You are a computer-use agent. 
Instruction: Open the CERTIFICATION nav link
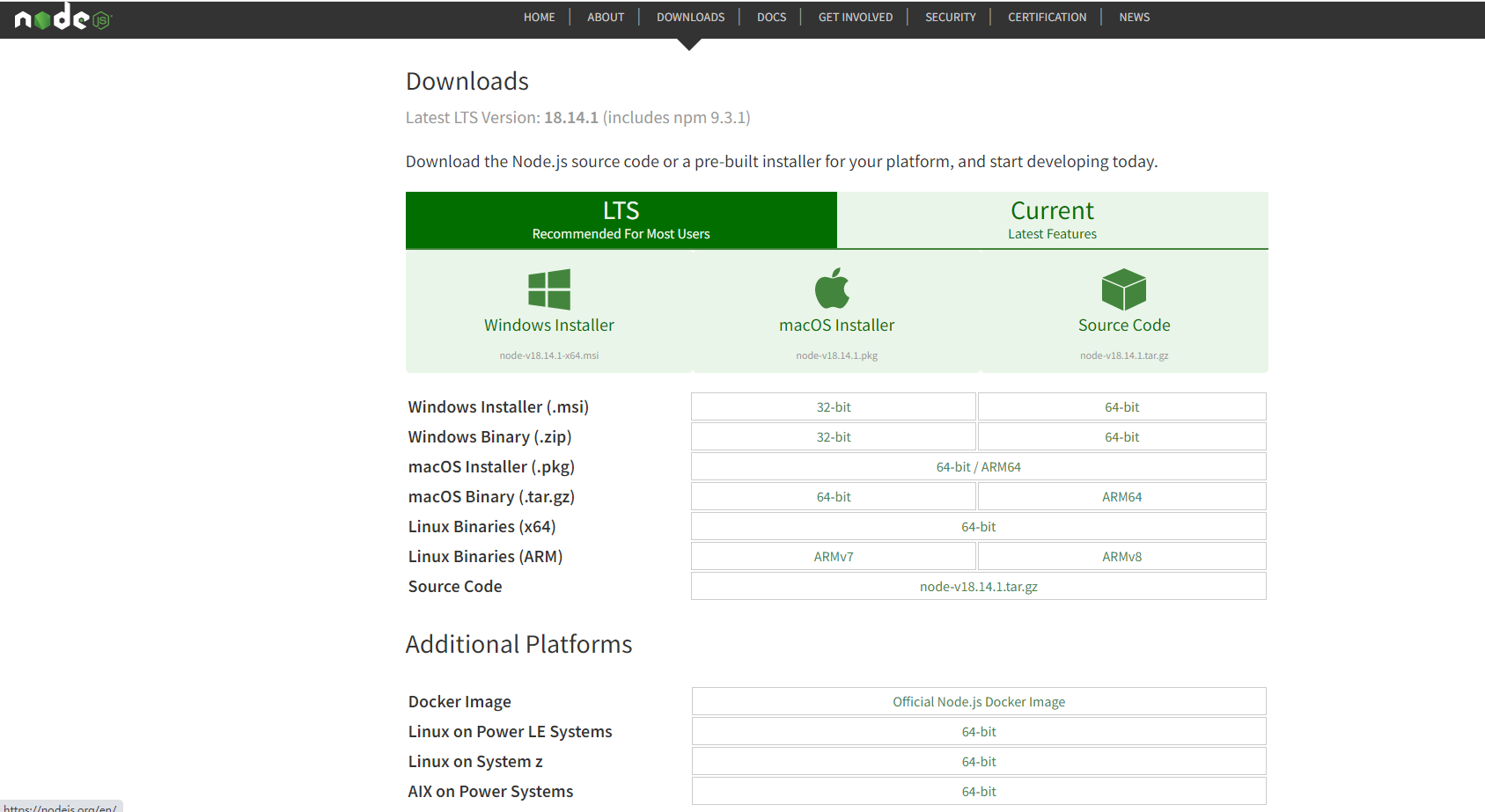pos(1048,17)
